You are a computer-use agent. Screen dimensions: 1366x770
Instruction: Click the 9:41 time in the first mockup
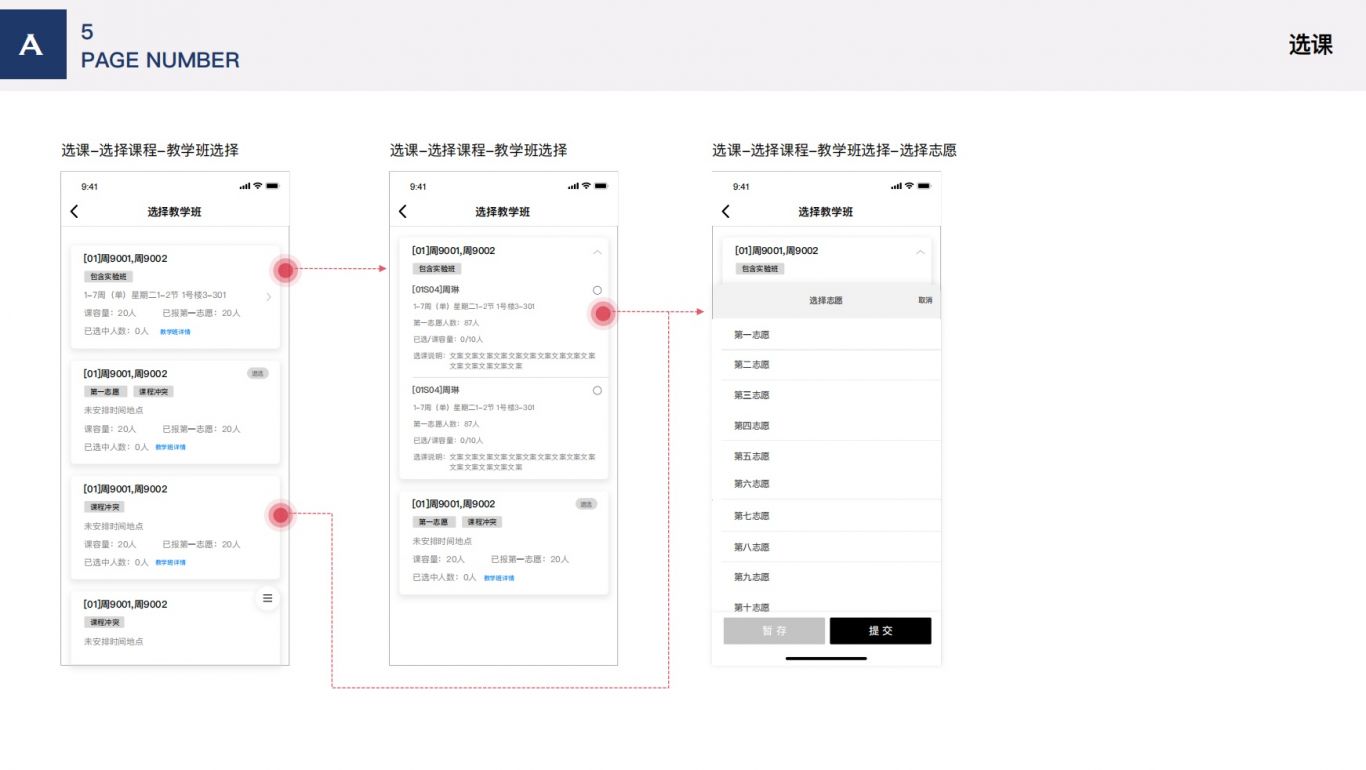90,187
